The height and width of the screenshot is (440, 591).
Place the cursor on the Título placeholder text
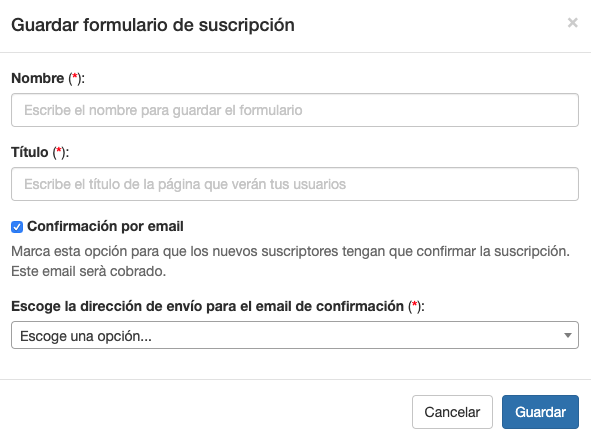(x=185, y=184)
